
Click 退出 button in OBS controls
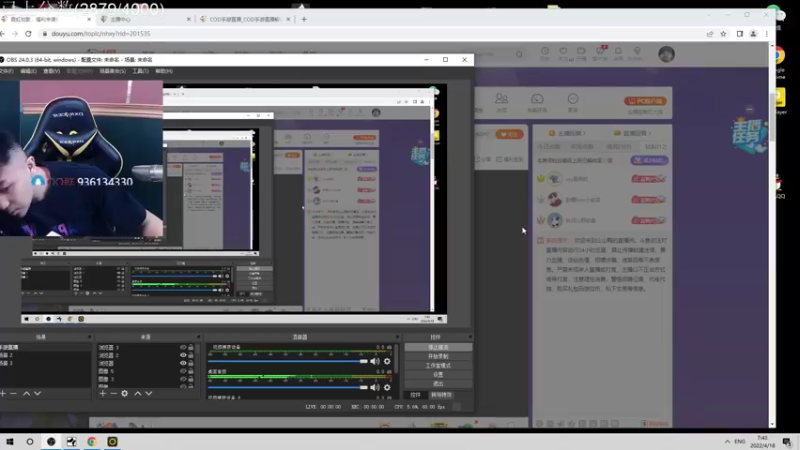(438, 384)
